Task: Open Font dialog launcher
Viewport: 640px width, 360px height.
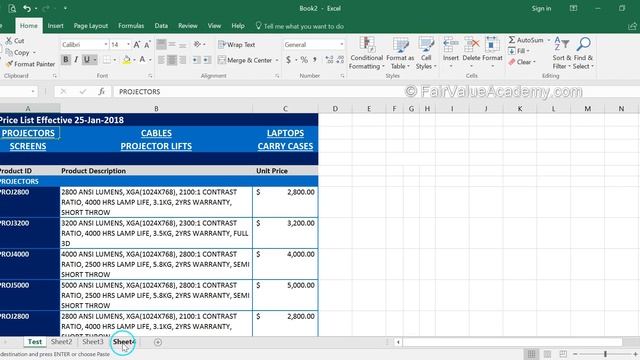Action: [150, 76]
